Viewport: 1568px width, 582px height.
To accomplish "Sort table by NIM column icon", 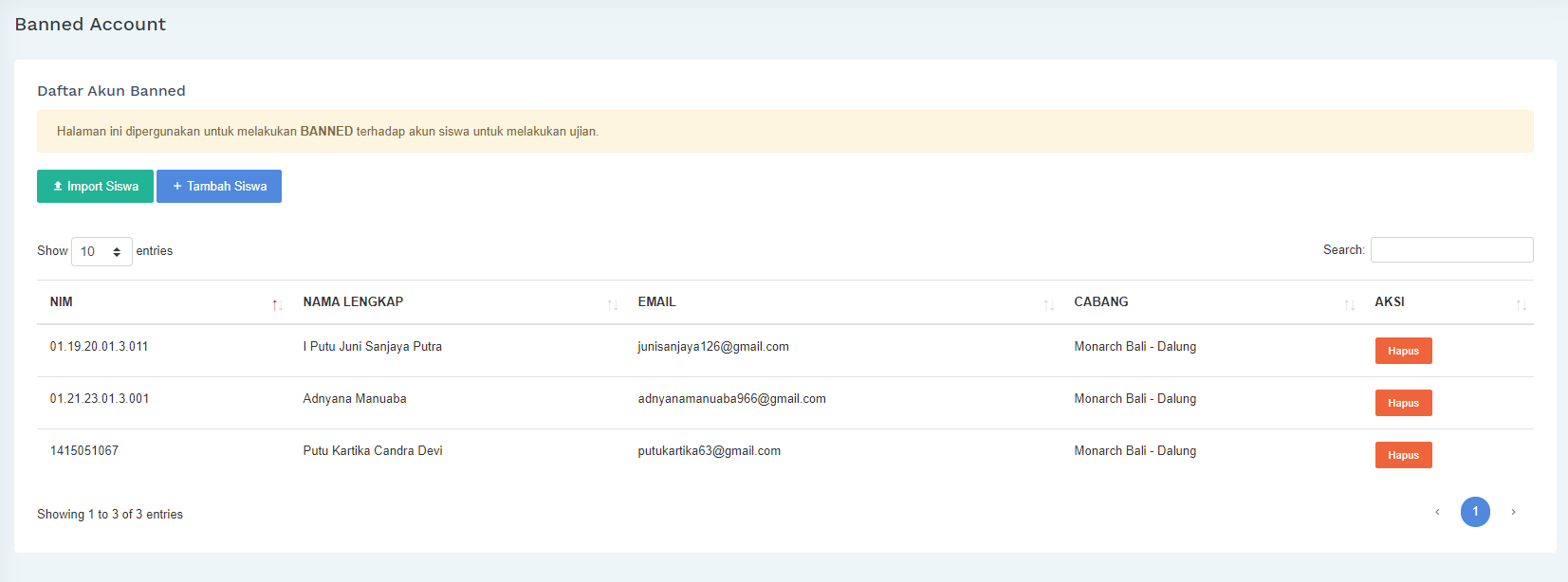I will [277, 304].
